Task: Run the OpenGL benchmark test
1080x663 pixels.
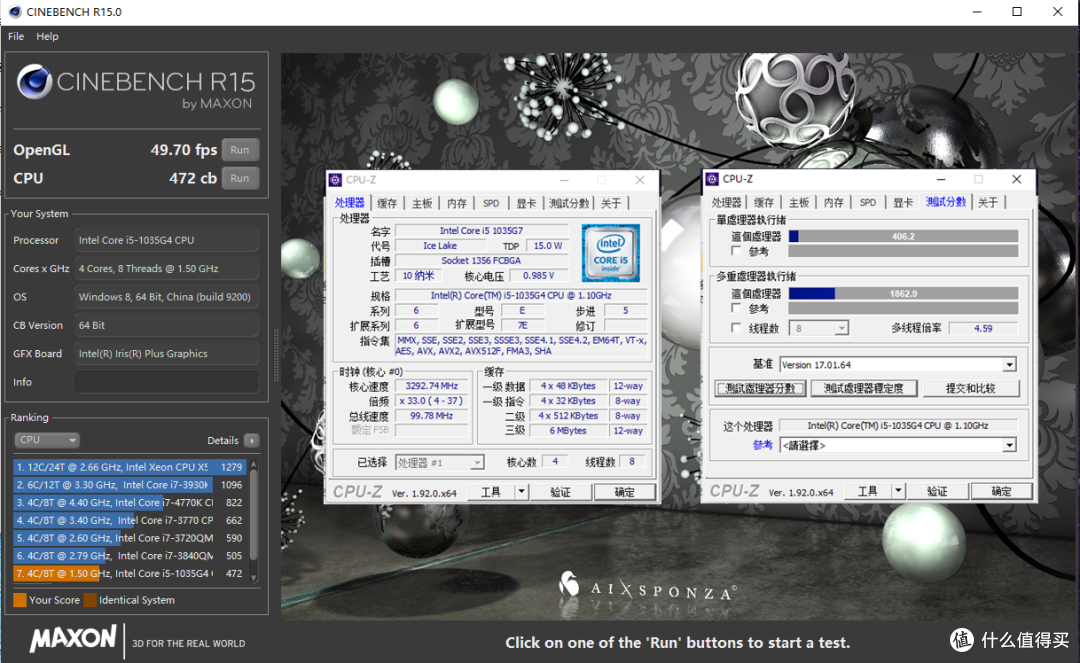Action: (240, 150)
